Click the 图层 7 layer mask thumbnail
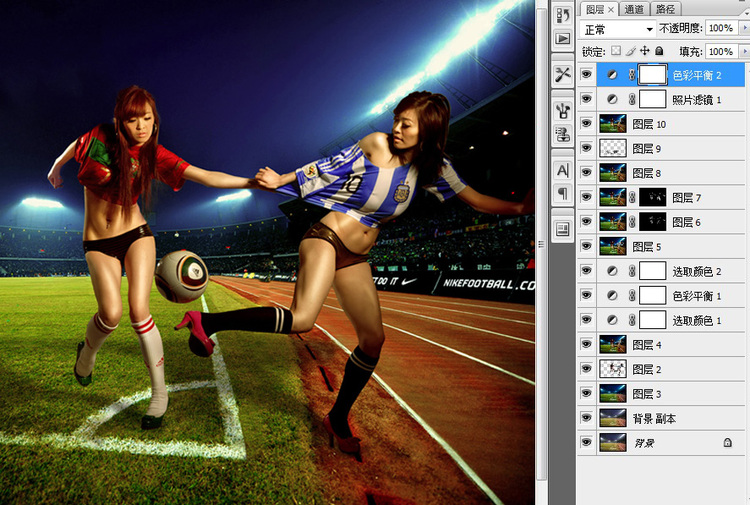 [652, 197]
